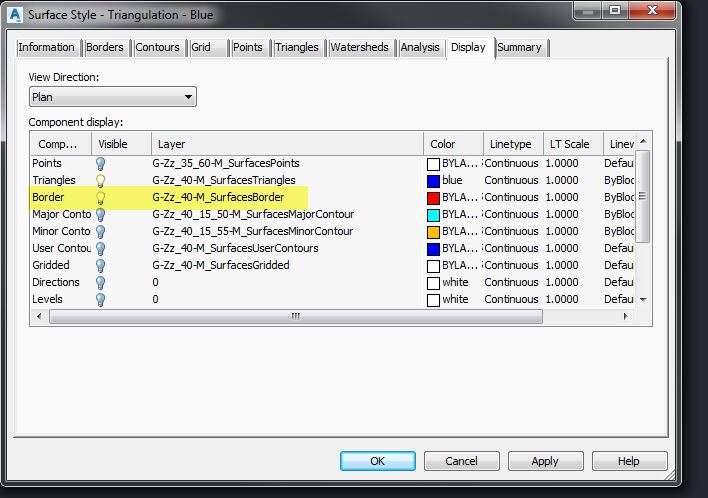Click the Comp... column header
The height and width of the screenshot is (498, 708).
[x=61, y=144]
